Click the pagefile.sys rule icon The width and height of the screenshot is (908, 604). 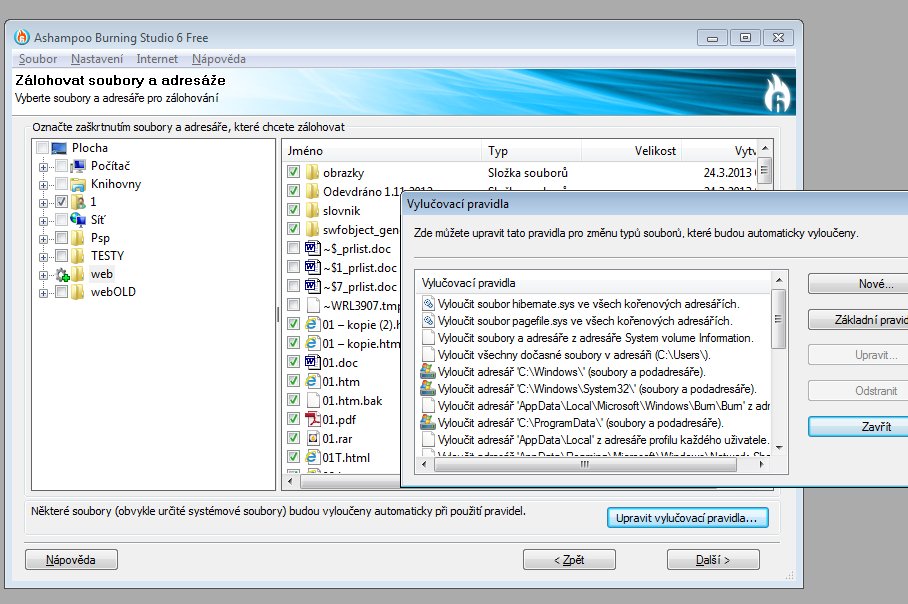(429, 321)
